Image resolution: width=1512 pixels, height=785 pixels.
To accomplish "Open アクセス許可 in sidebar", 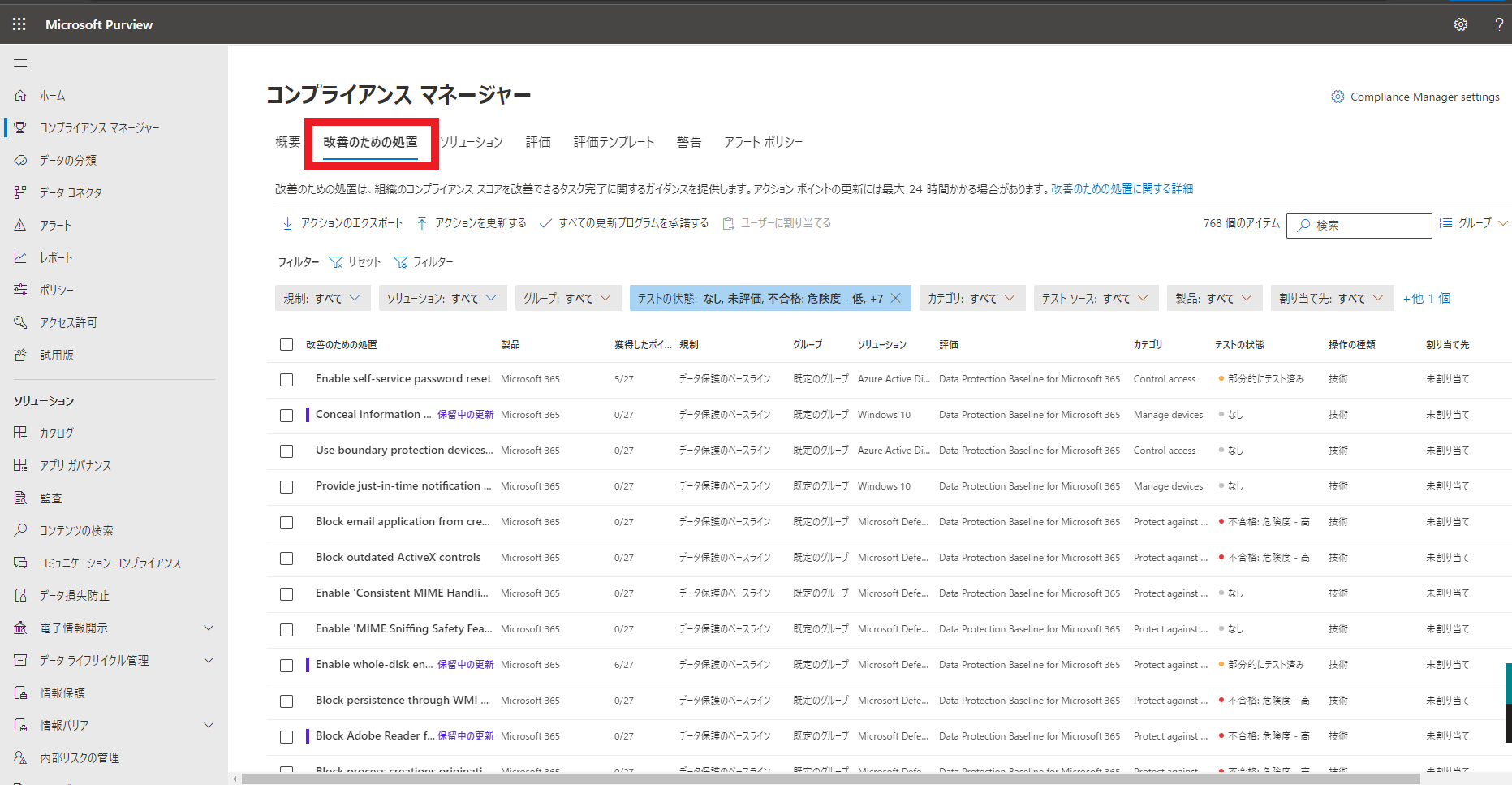I will pyautogui.click(x=68, y=322).
